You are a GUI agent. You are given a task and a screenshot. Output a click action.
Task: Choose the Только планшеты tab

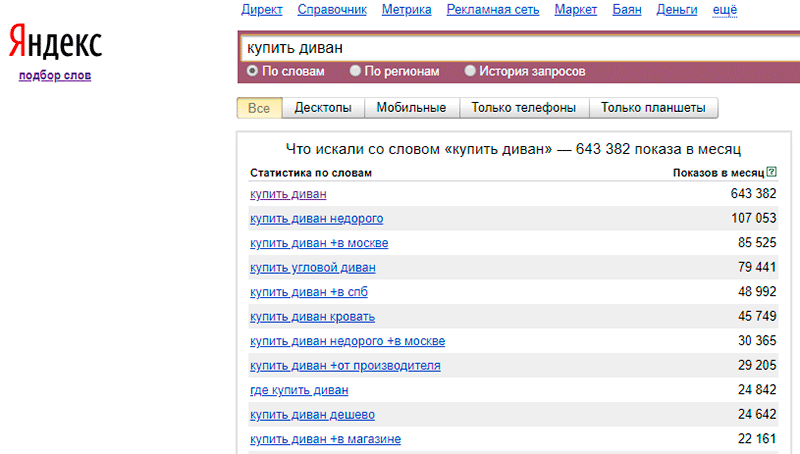pyautogui.click(x=653, y=108)
